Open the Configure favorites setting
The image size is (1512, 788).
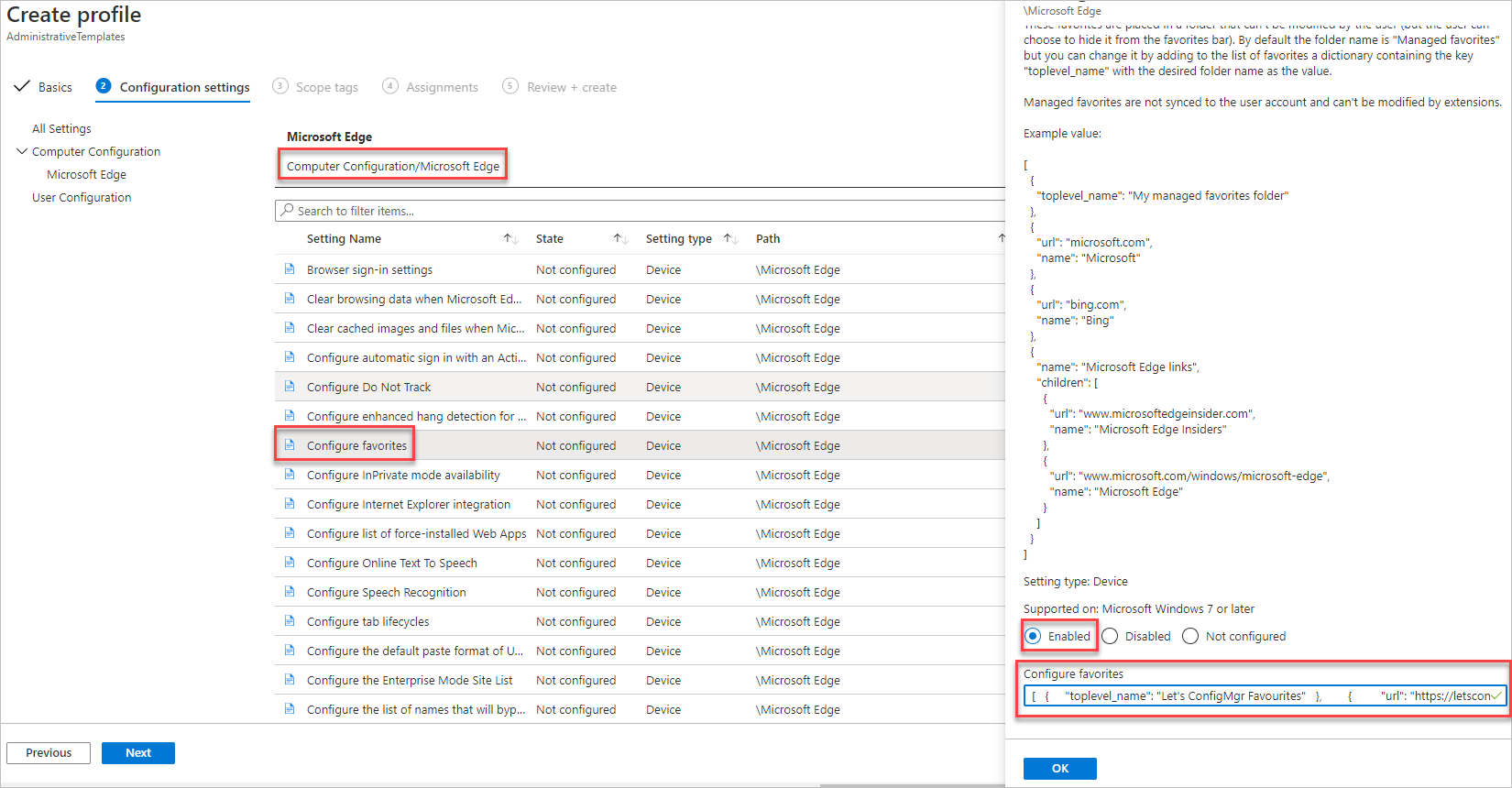356,445
